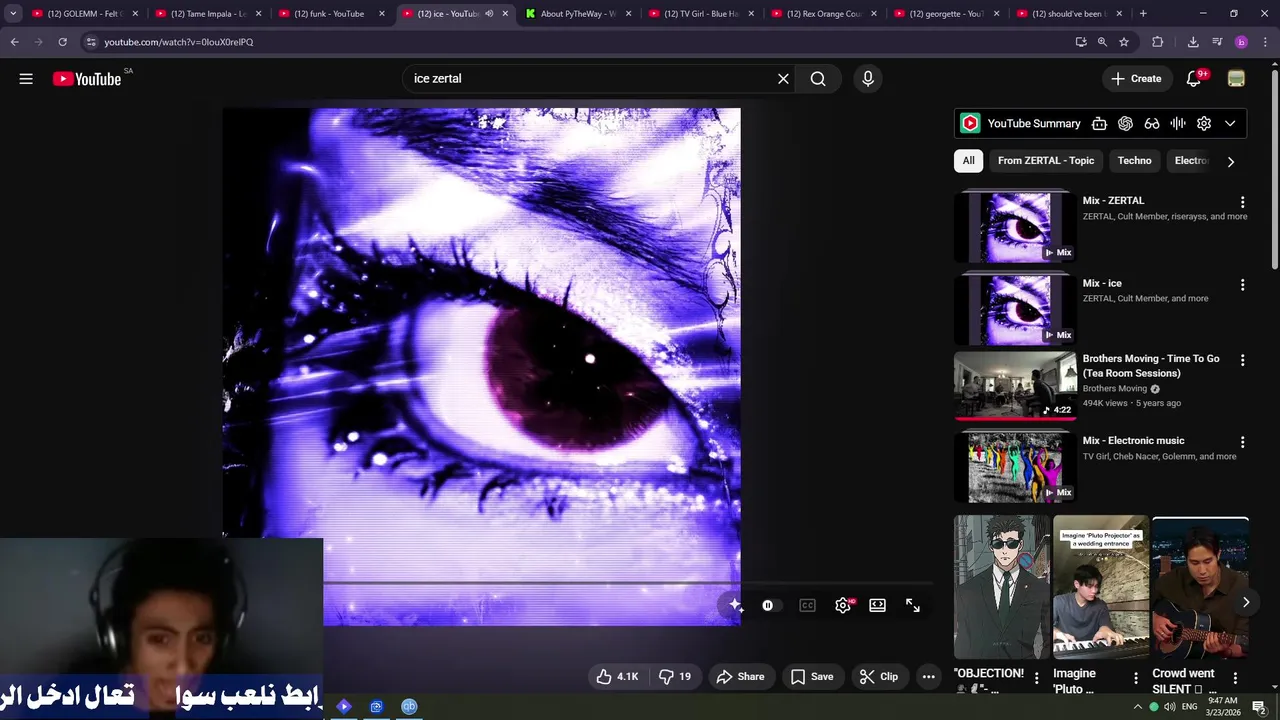
Task: Bookmark this page with star
Action: pyautogui.click(x=1124, y=42)
